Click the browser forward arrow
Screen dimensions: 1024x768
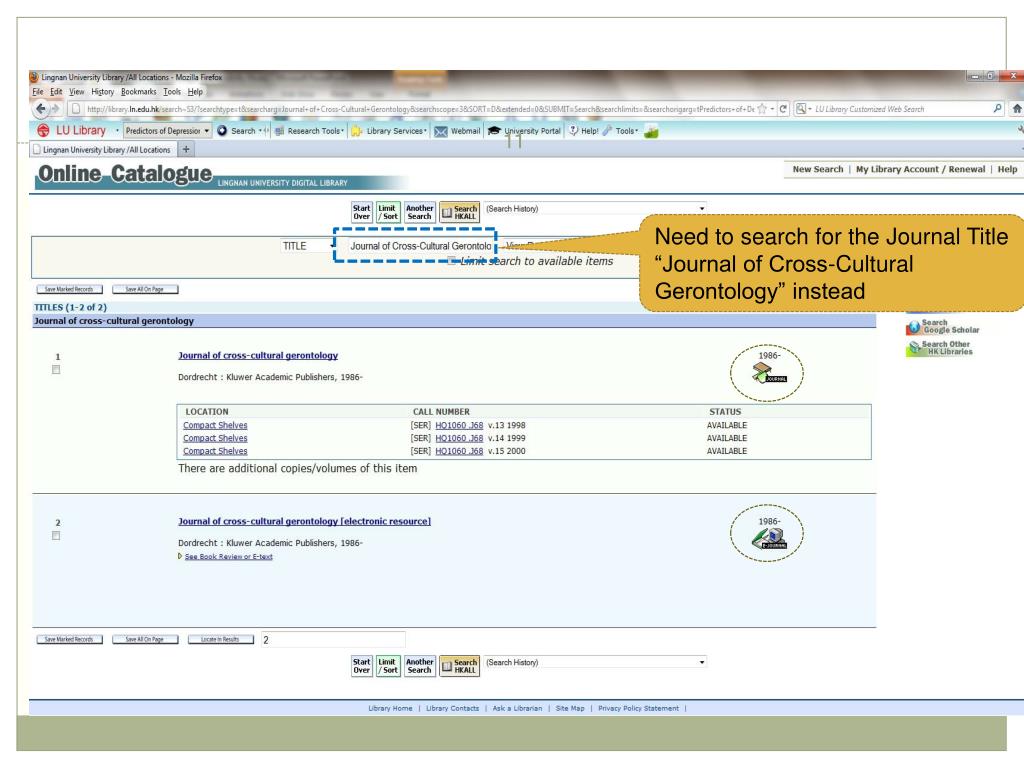(x=56, y=109)
